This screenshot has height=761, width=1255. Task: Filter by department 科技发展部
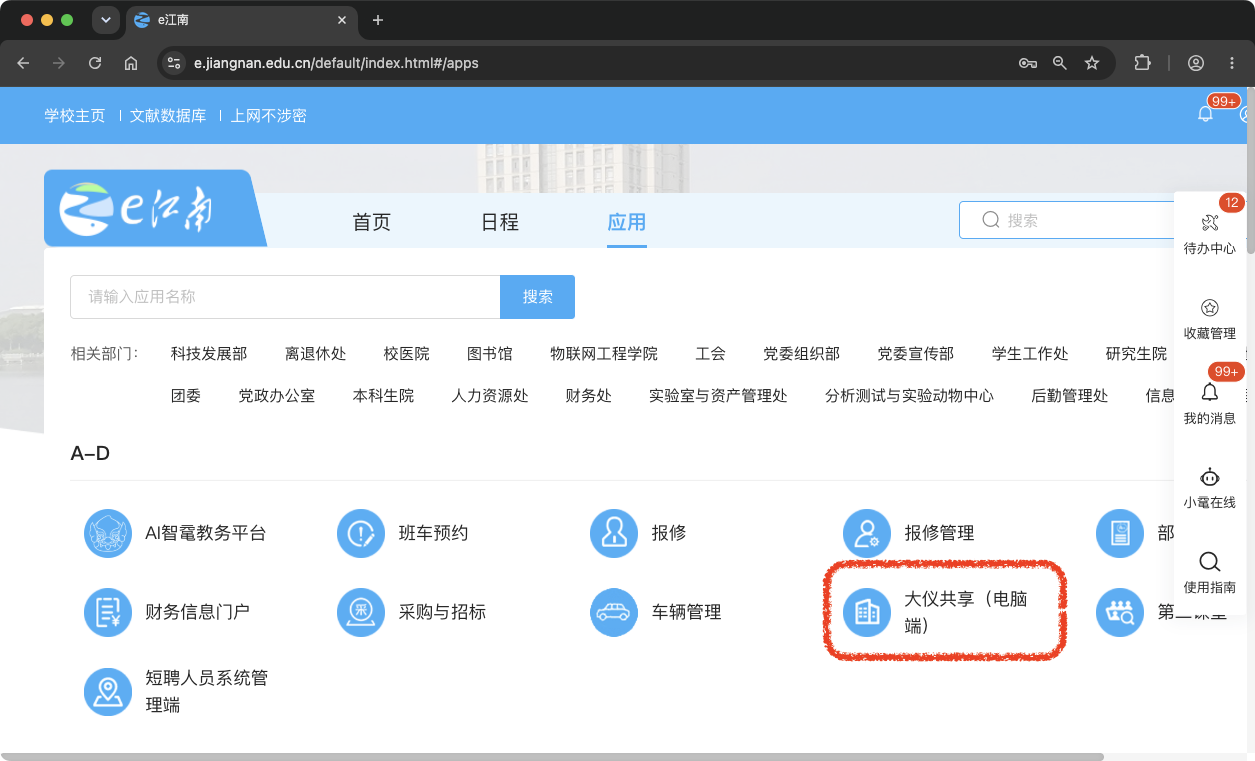point(209,354)
